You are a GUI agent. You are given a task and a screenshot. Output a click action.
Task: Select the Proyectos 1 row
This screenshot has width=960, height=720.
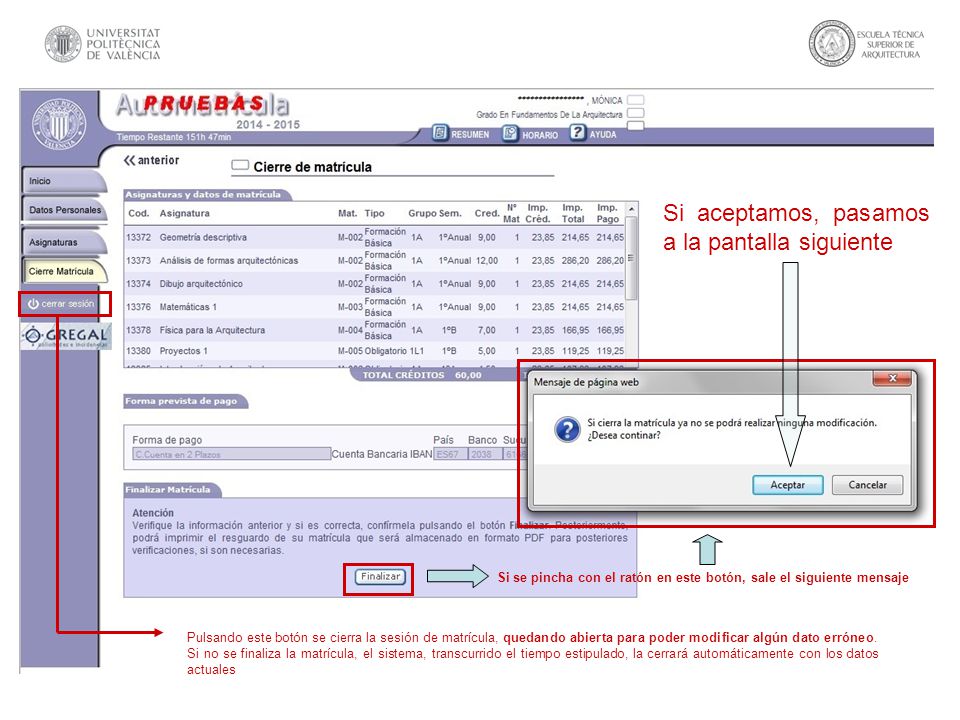tap(375, 351)
